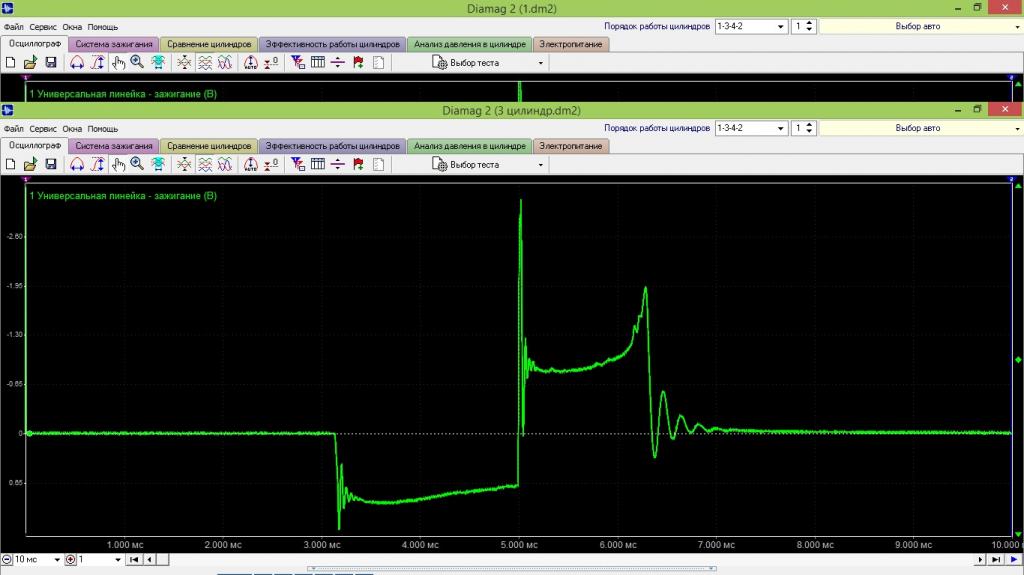This screenshot has width=1024, height=575.
Task: Jump to first frame button
Action: pos(134,559)
